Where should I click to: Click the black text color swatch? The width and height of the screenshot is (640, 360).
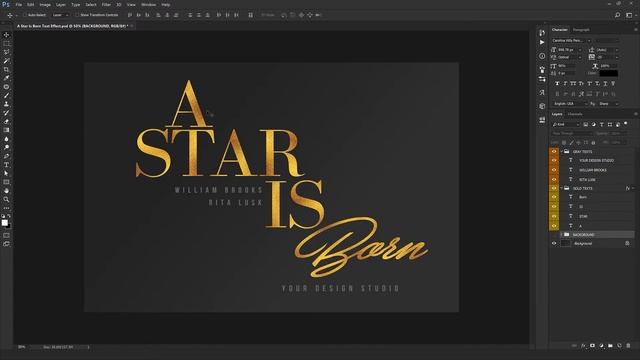[608, 73]
